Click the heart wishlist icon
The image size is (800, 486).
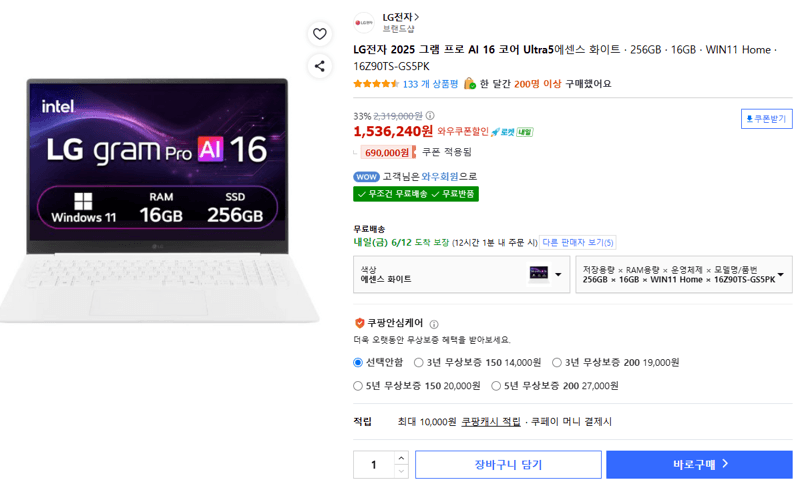319,34
